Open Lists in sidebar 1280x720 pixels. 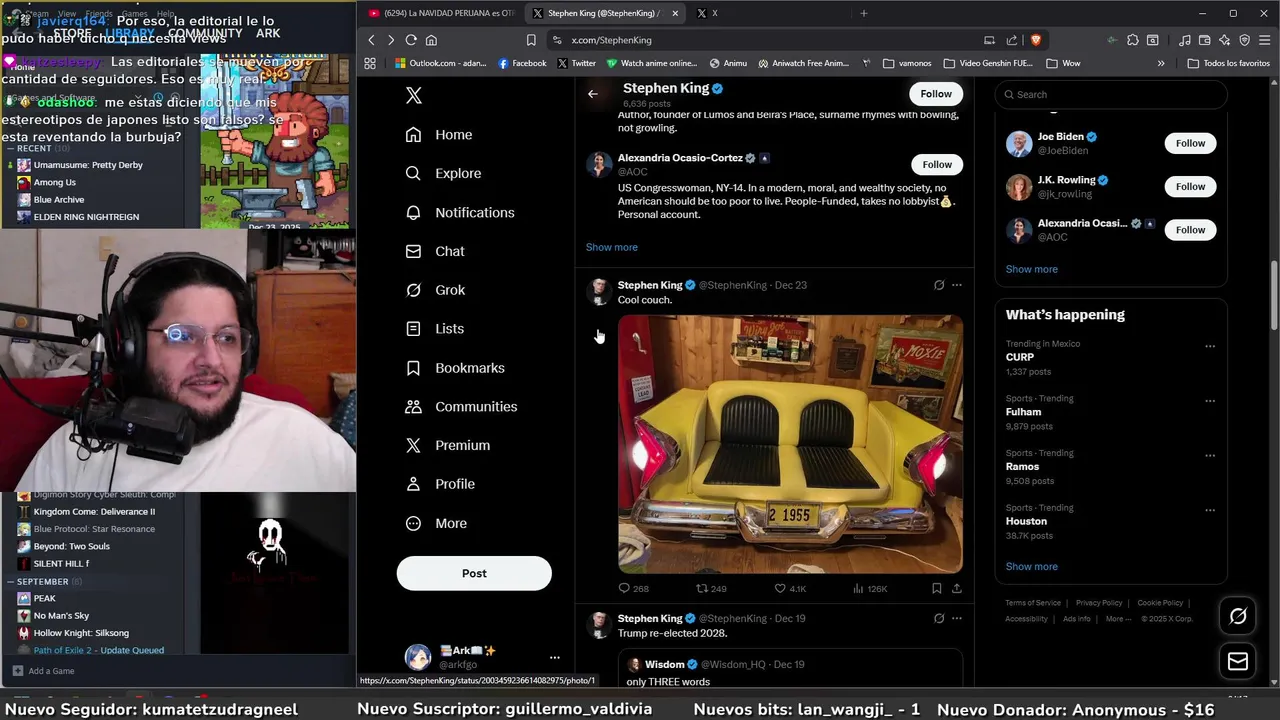(434, 328)
